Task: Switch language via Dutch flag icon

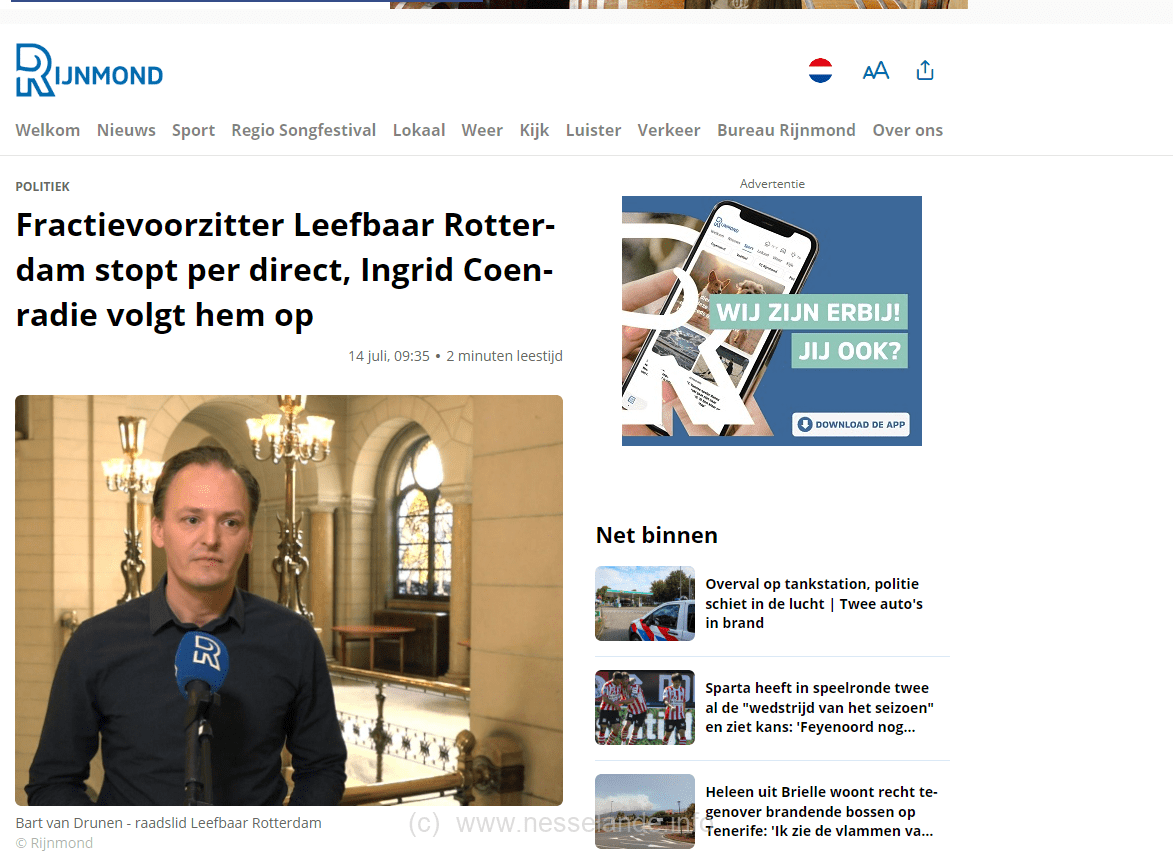Action: [821, 70]
